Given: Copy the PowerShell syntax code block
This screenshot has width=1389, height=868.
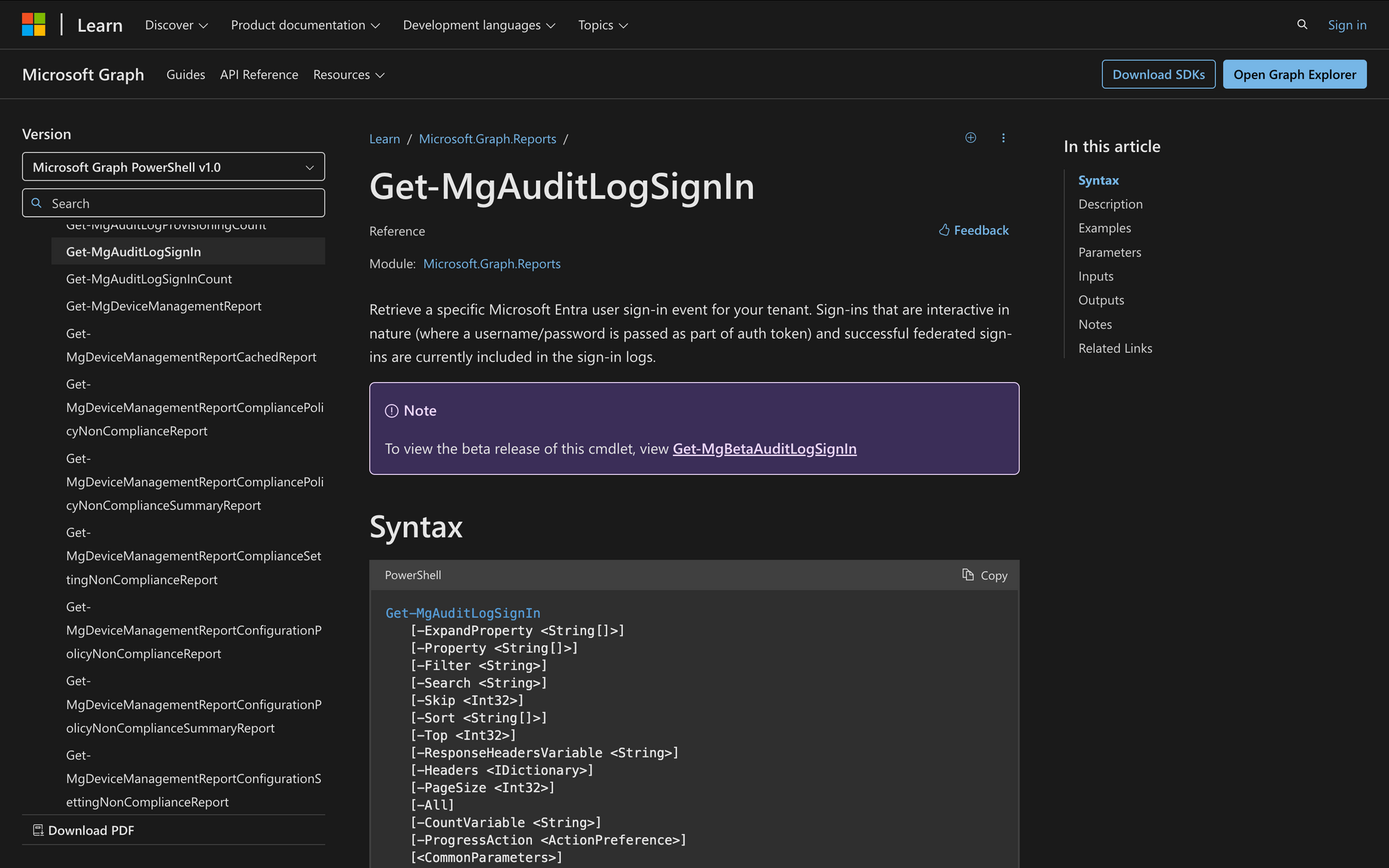Looking at the screenshot, I should tap(984, 575).
